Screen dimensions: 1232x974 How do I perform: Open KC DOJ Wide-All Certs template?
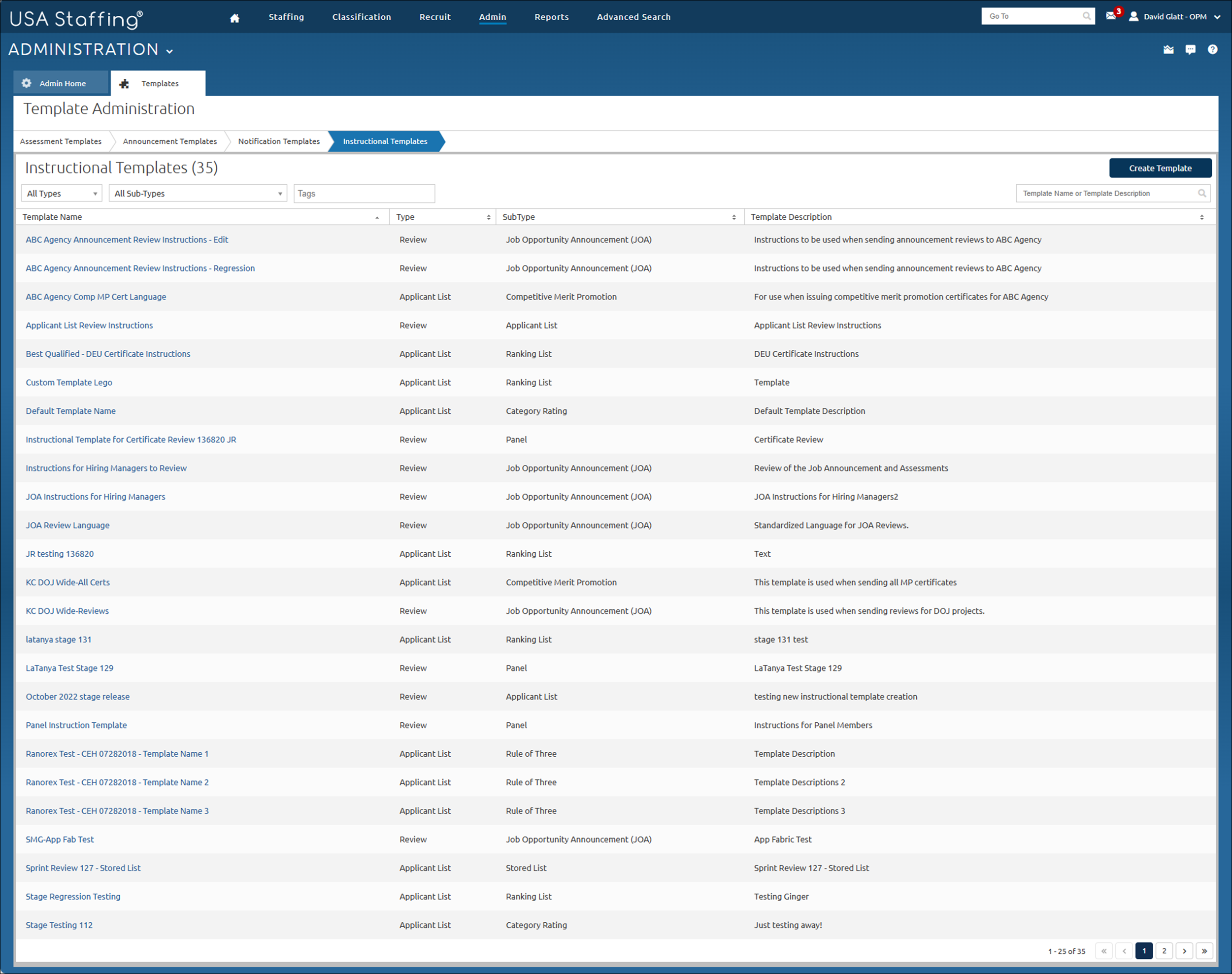pyautogui.click(x=68, y=582)
